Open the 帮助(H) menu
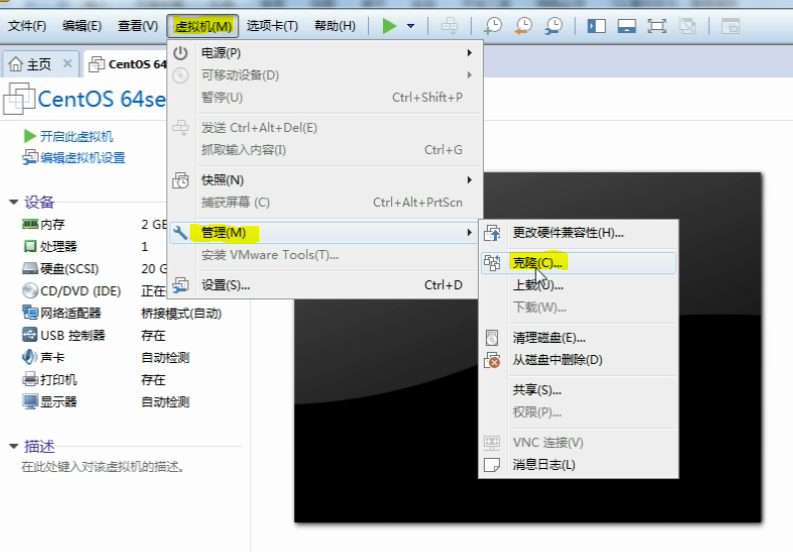Image resolution: width=793 pixels, height=552 pixels. [335, 25]
